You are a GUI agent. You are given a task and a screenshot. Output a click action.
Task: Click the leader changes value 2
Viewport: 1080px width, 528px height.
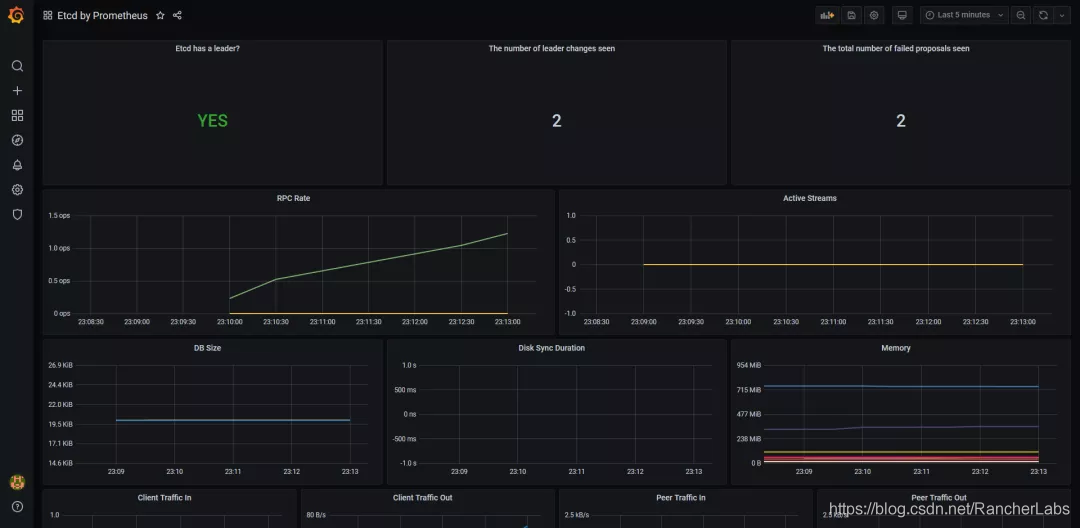point(557,121)
